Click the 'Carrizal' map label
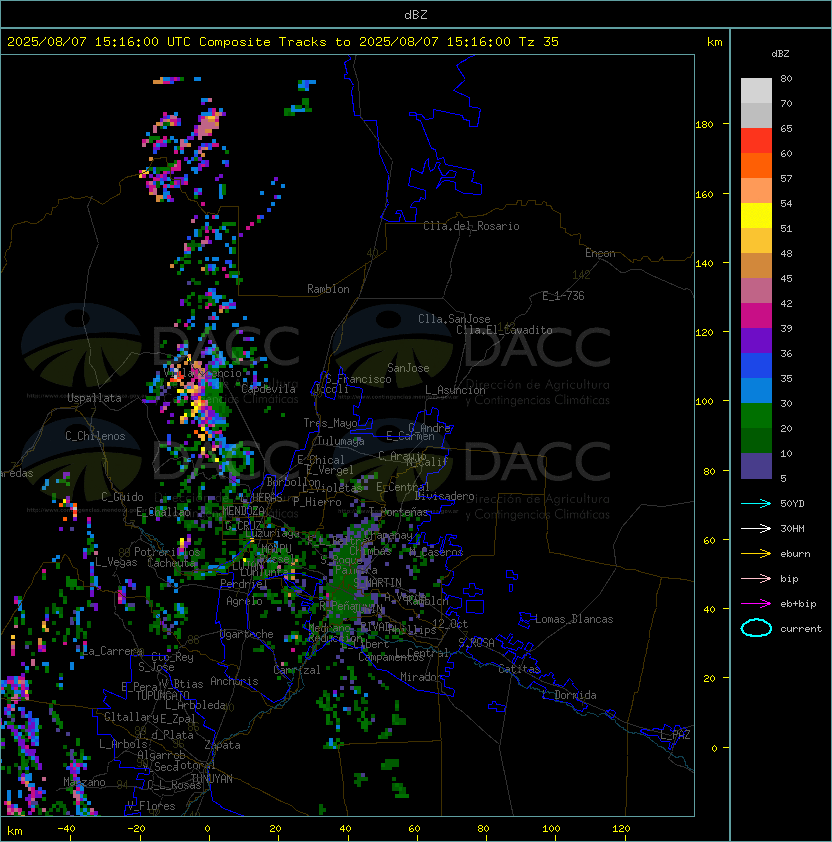Viewport: 832px width, 842px height. [x=296, y=670]
